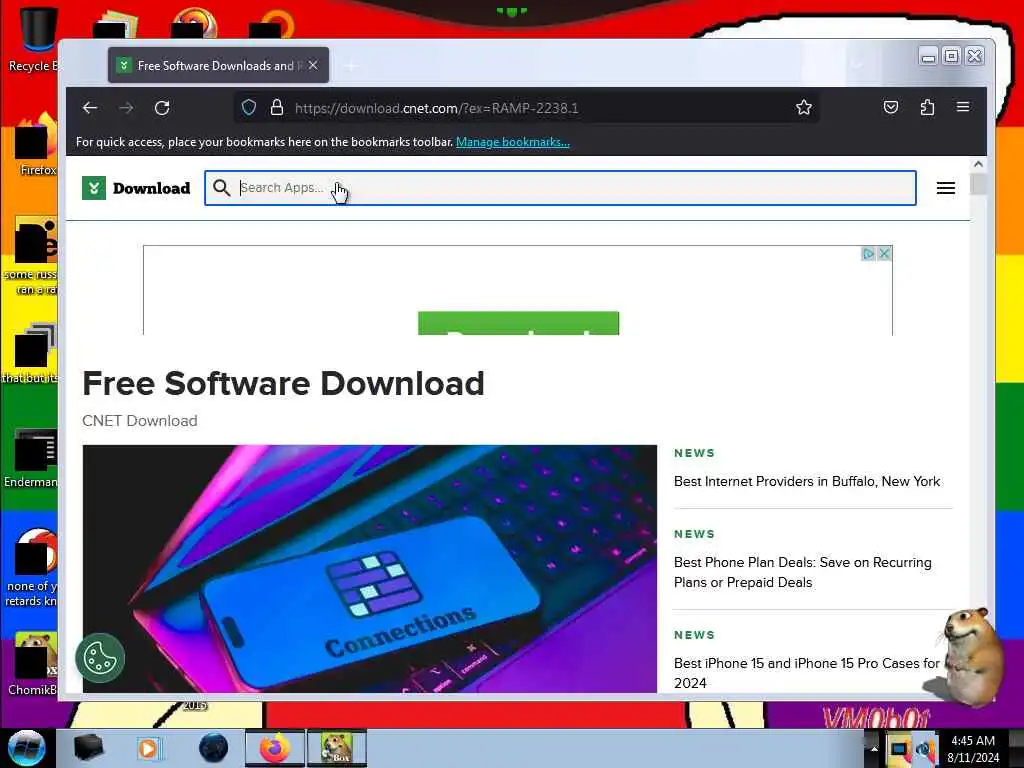Bookmark this page with the star icon

[x=804, y=108]
